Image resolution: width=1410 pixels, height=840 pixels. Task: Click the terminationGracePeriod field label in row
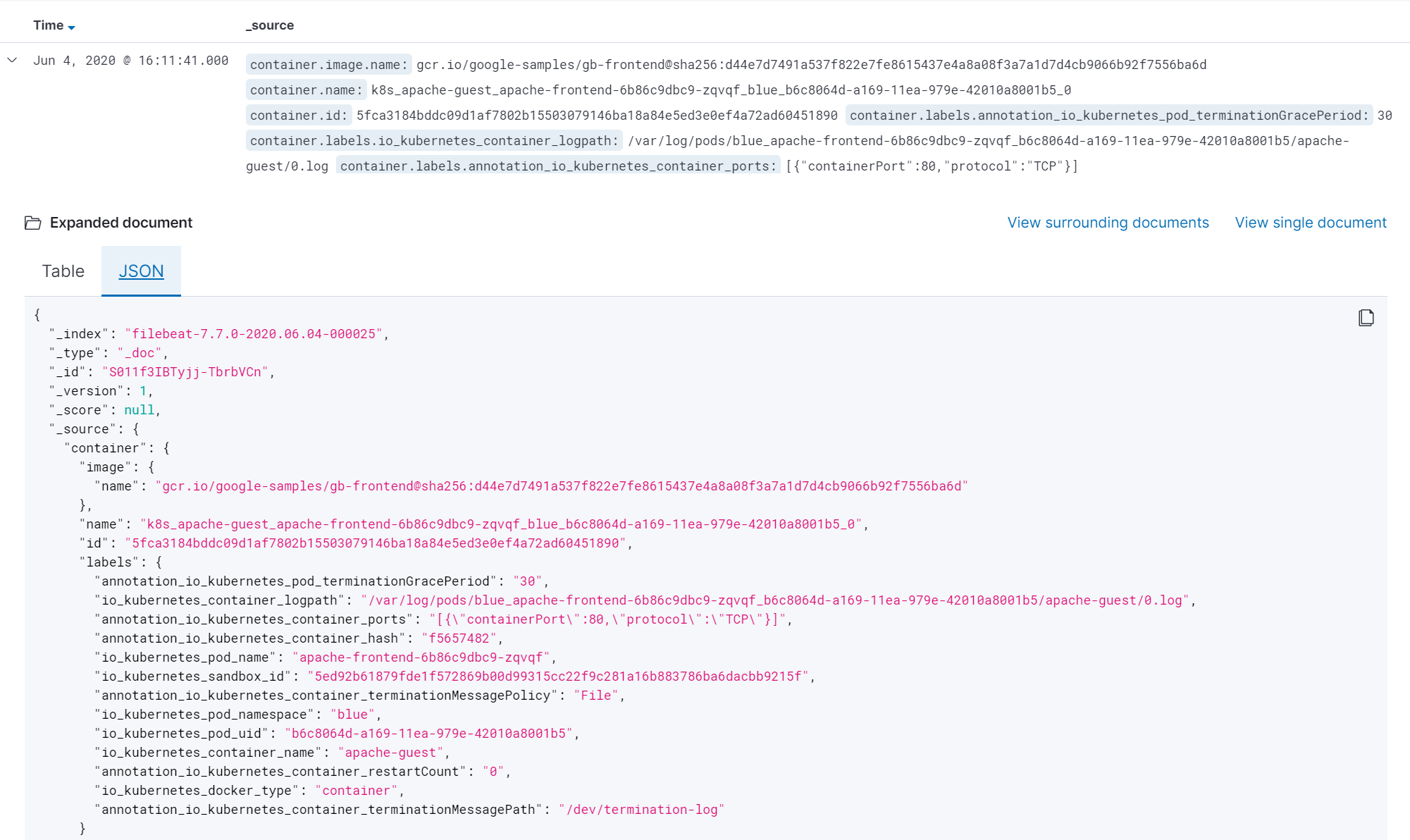[x=1109, y=116]
